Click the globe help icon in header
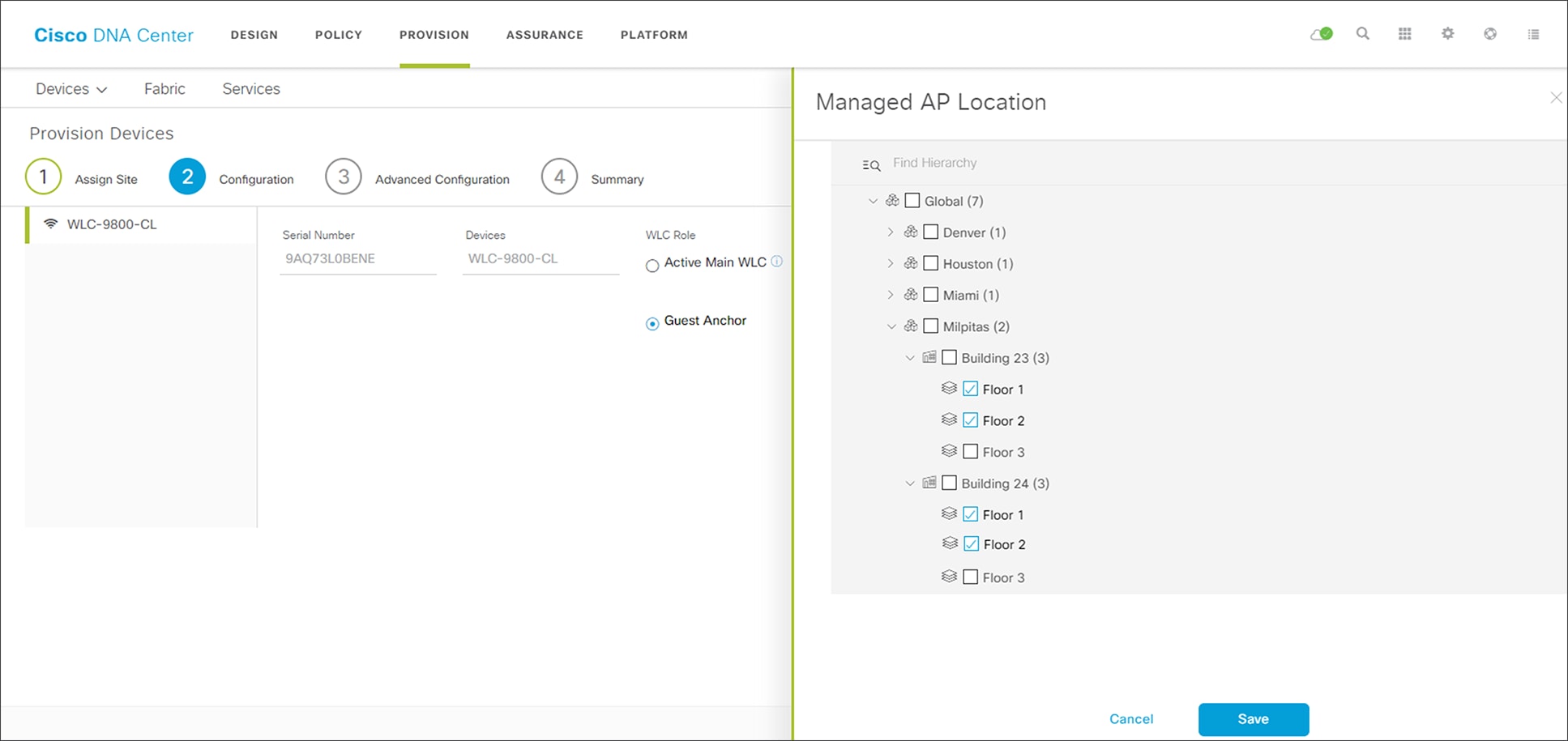Viewport: 1568px width, 741px height. [1490, 34]
